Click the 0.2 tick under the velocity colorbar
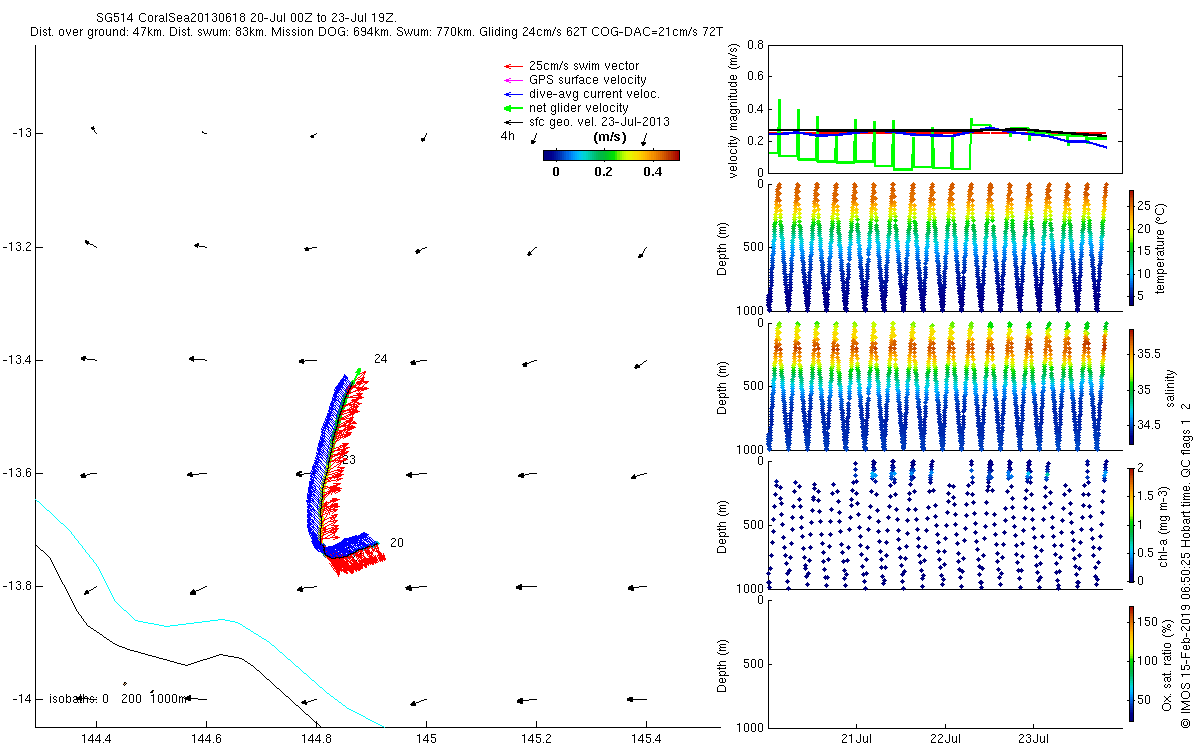The width and height of the screenshot is (1200, 750). point(603,171)
